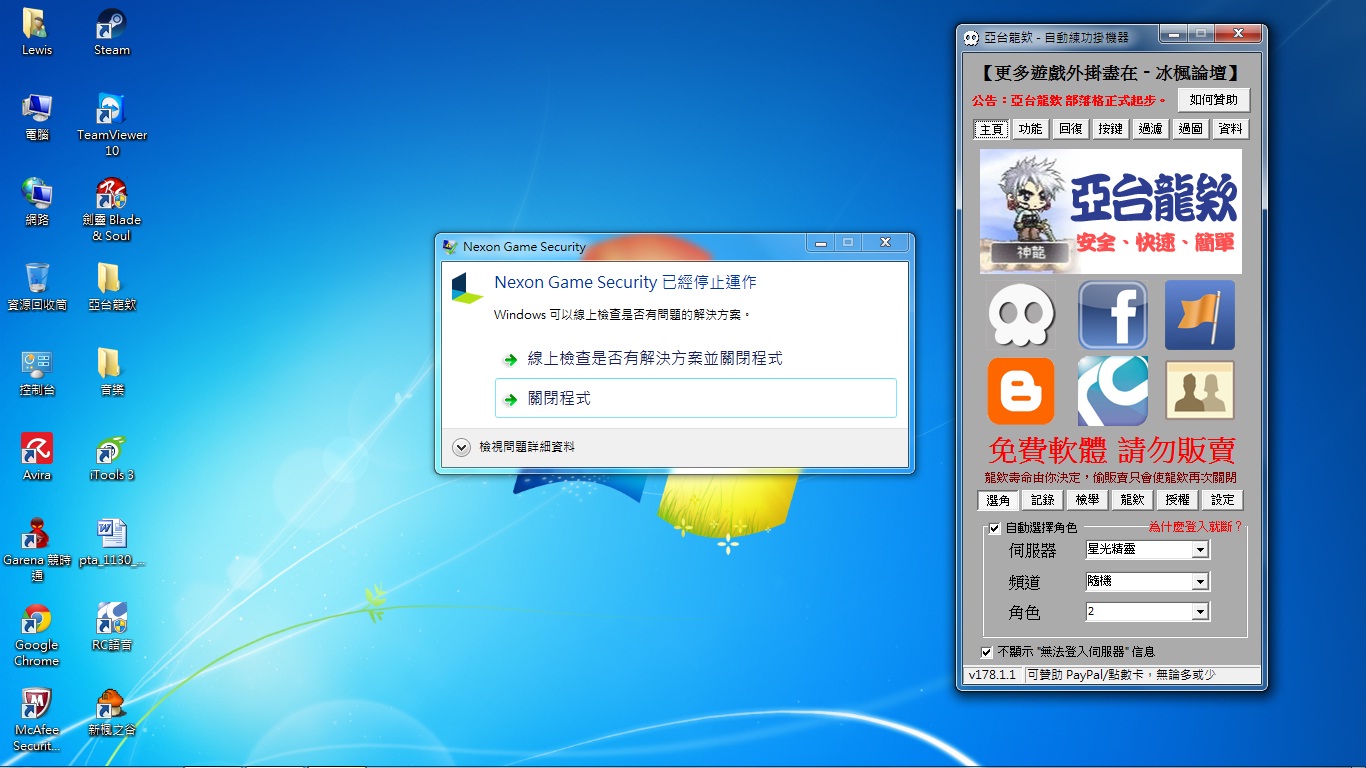Open the 電腦 computer desktop icon

pyautogui.click(x=37, y=117)
